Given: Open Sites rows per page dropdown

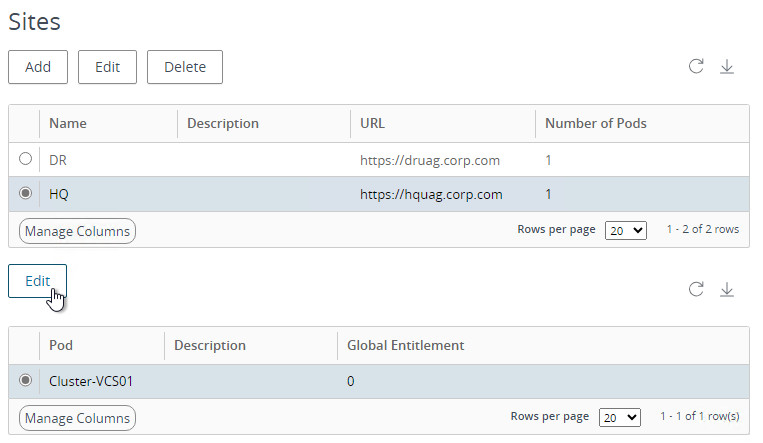Looking at the screenshot, I should [625, 230].
